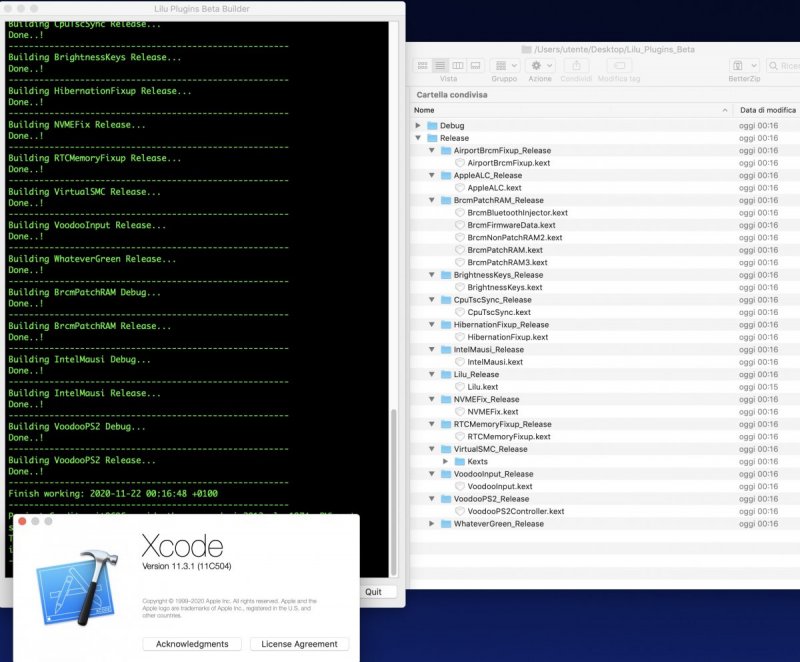Open the License Agreement
800x662 pixels.
coord(299,644)
